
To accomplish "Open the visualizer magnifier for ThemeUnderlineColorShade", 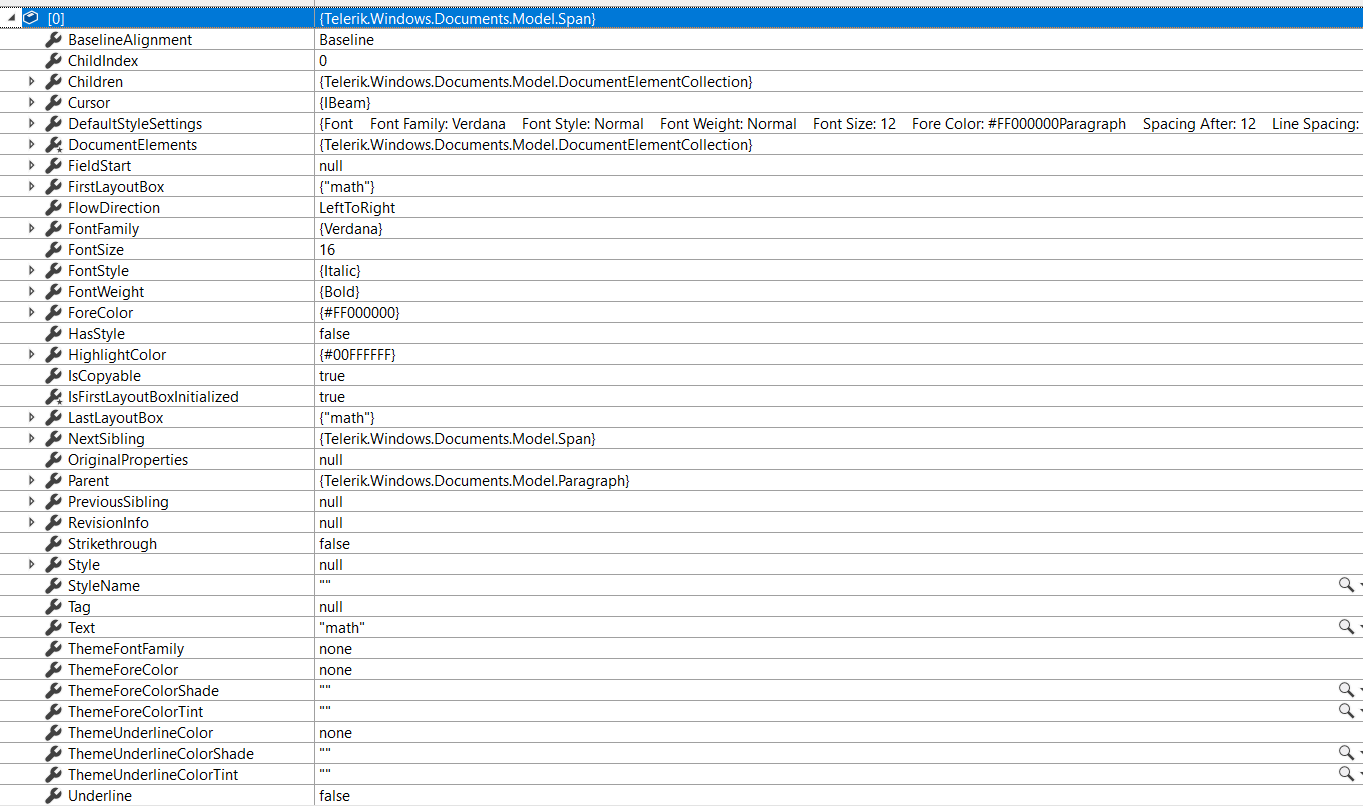I will point(1346,753).
